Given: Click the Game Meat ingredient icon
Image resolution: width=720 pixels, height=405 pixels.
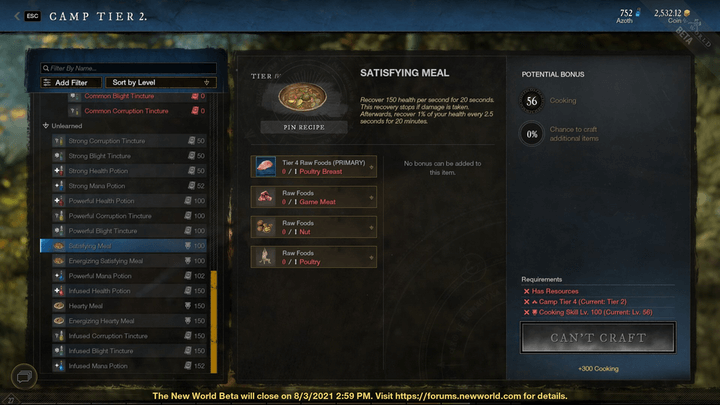Looking at the screenshot, I should (x=265, y=197).
